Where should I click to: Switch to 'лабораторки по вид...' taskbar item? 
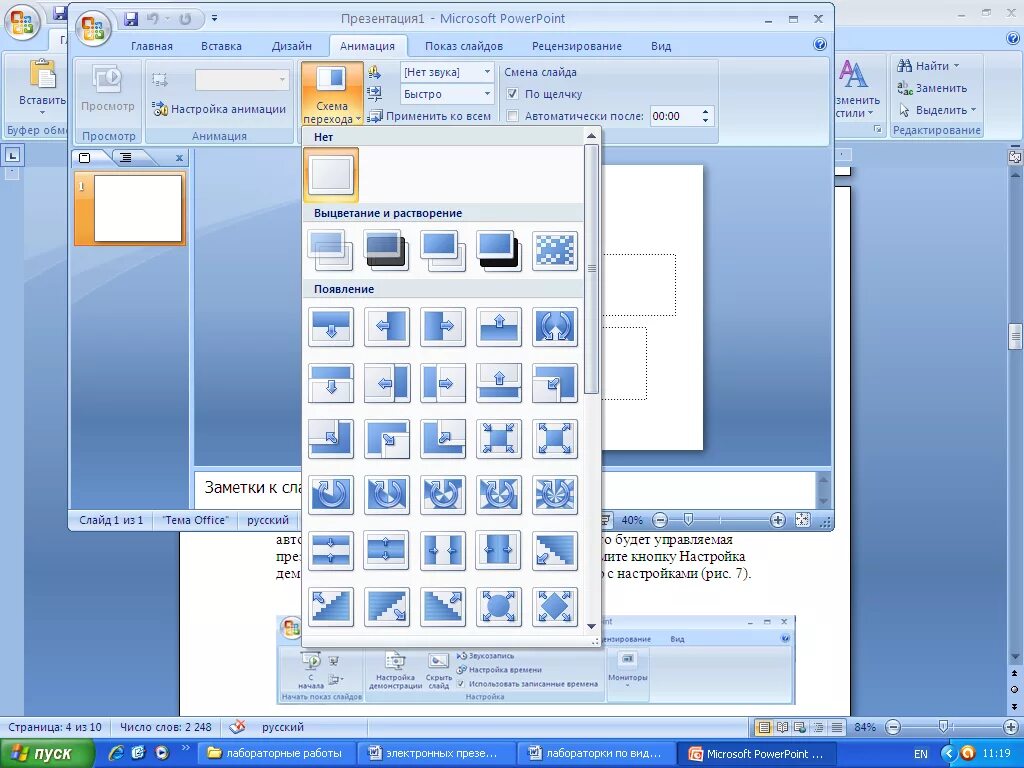pos(596,753)
